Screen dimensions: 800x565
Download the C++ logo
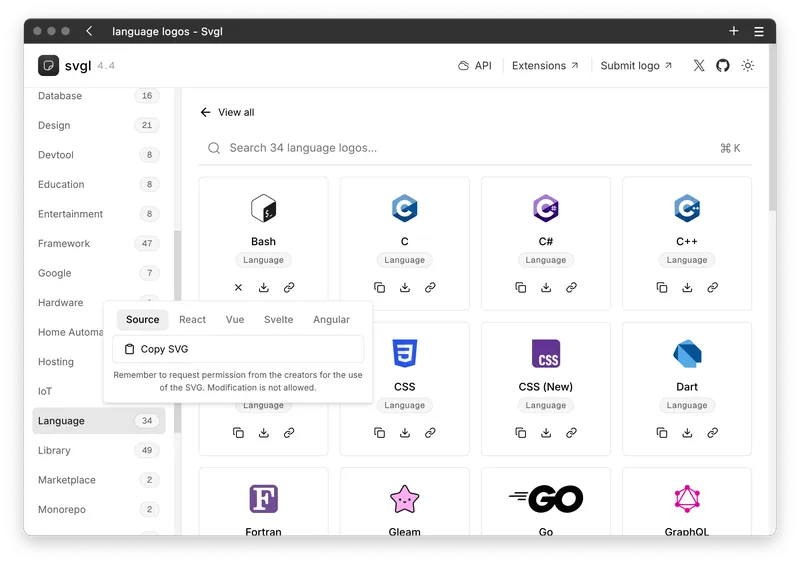coord(687,287)
